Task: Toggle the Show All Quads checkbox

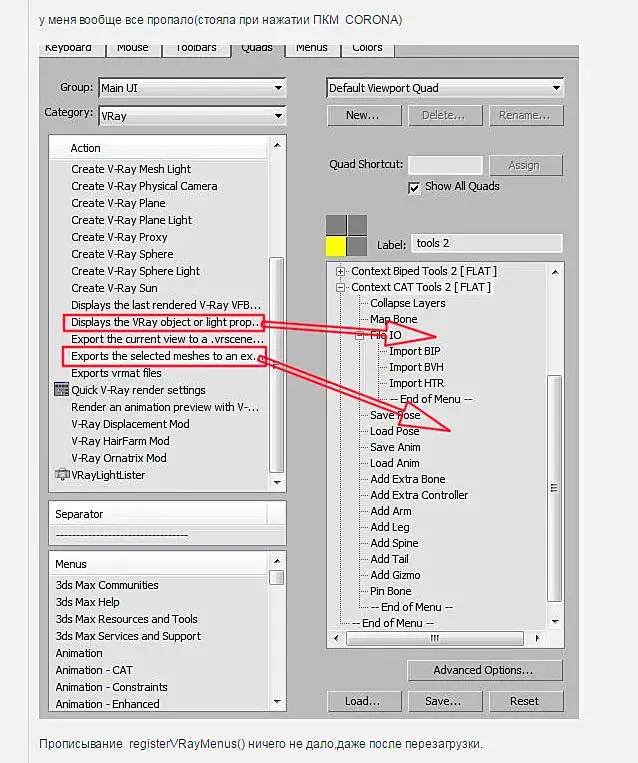Action: [414, 187]
